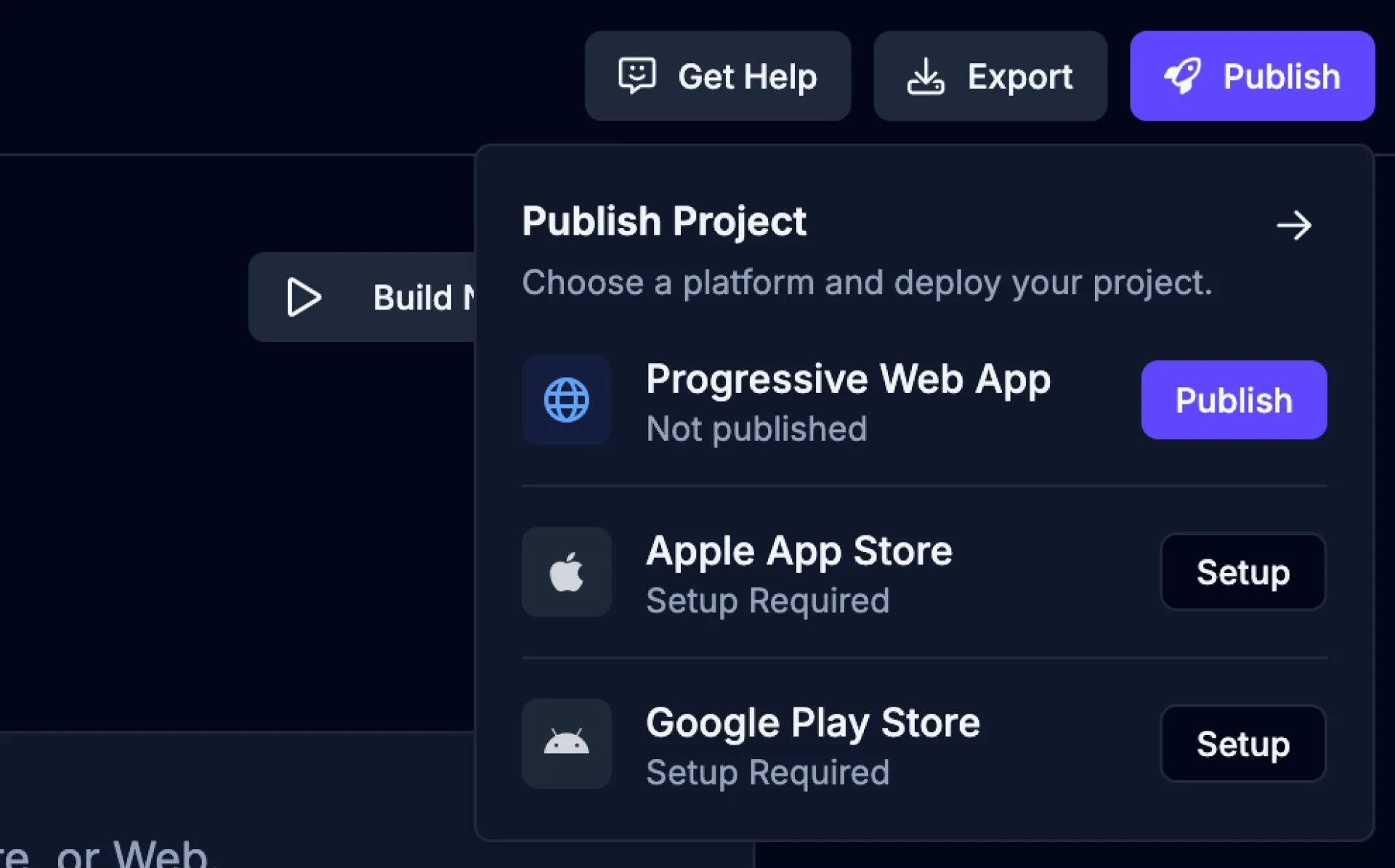Image resolution: width=1395 pixels, height=868 pixels.
Task: Open the Get Help dialog
Action: [x=718, y=76]
